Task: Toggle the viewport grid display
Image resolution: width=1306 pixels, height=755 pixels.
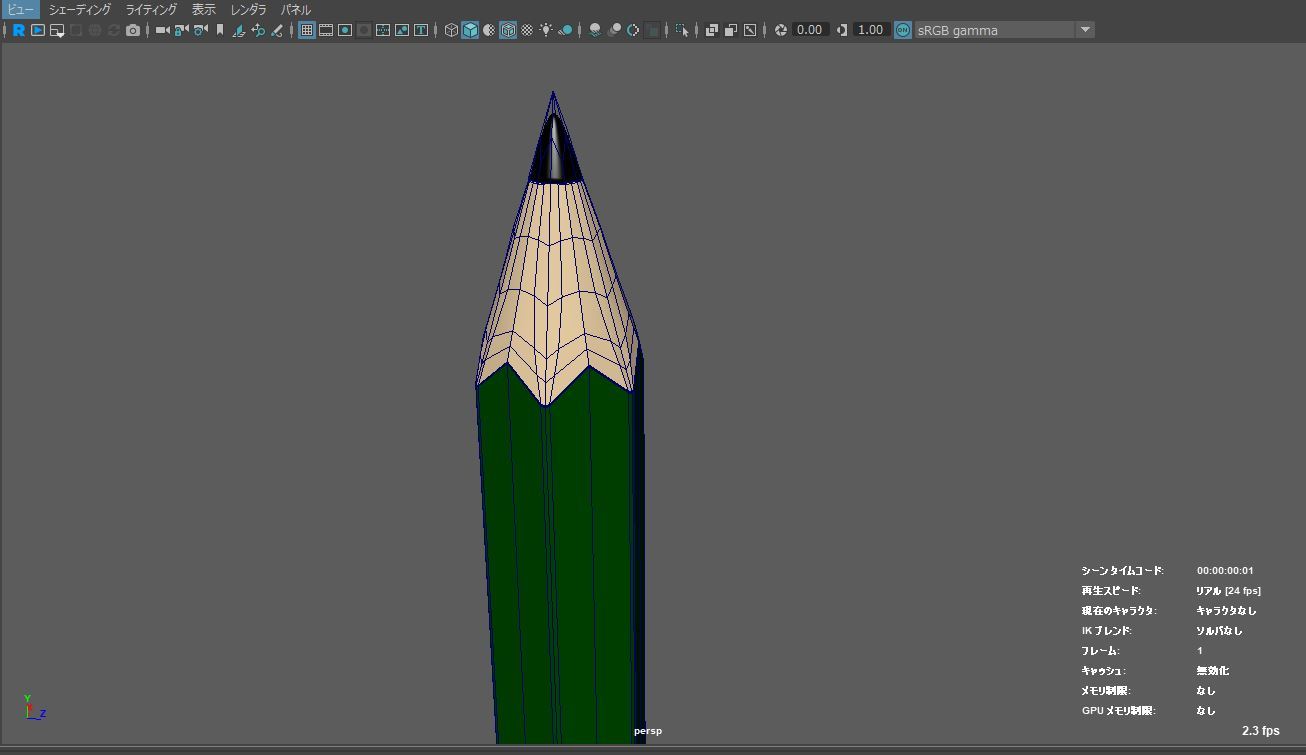Action: pos(307,30)
